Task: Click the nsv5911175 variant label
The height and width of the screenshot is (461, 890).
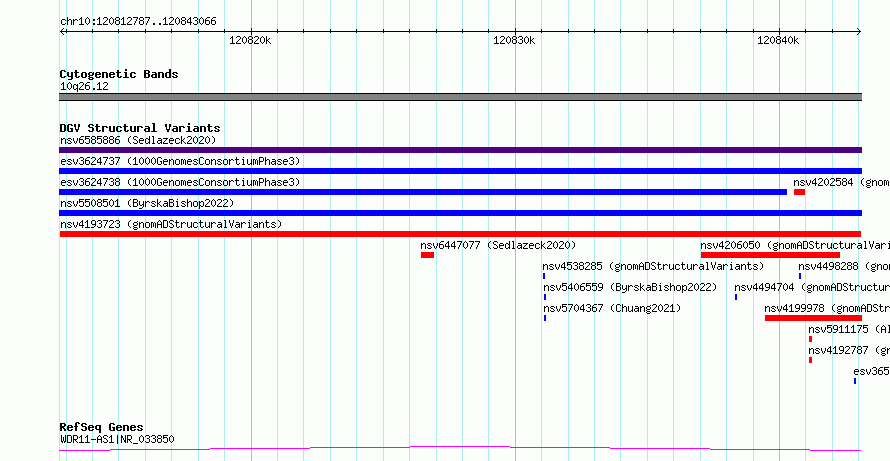Action: tap(849, 329)
